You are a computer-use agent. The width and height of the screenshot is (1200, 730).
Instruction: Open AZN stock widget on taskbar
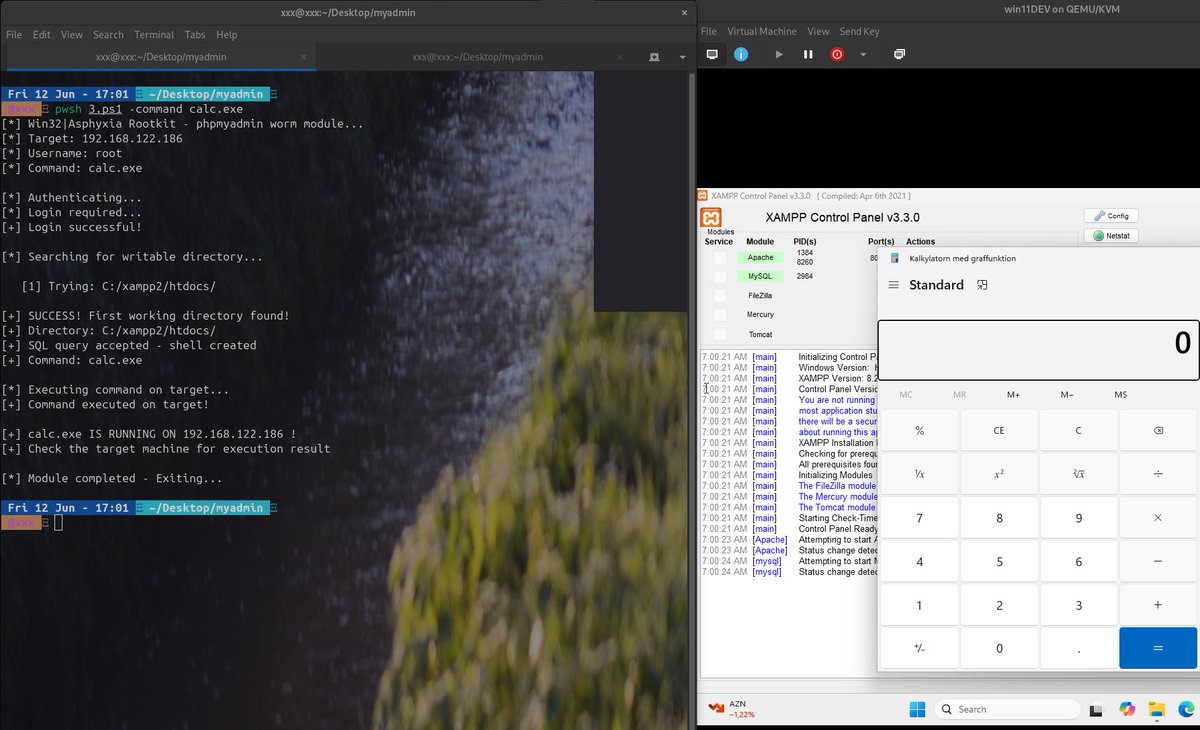click(731, 709)
